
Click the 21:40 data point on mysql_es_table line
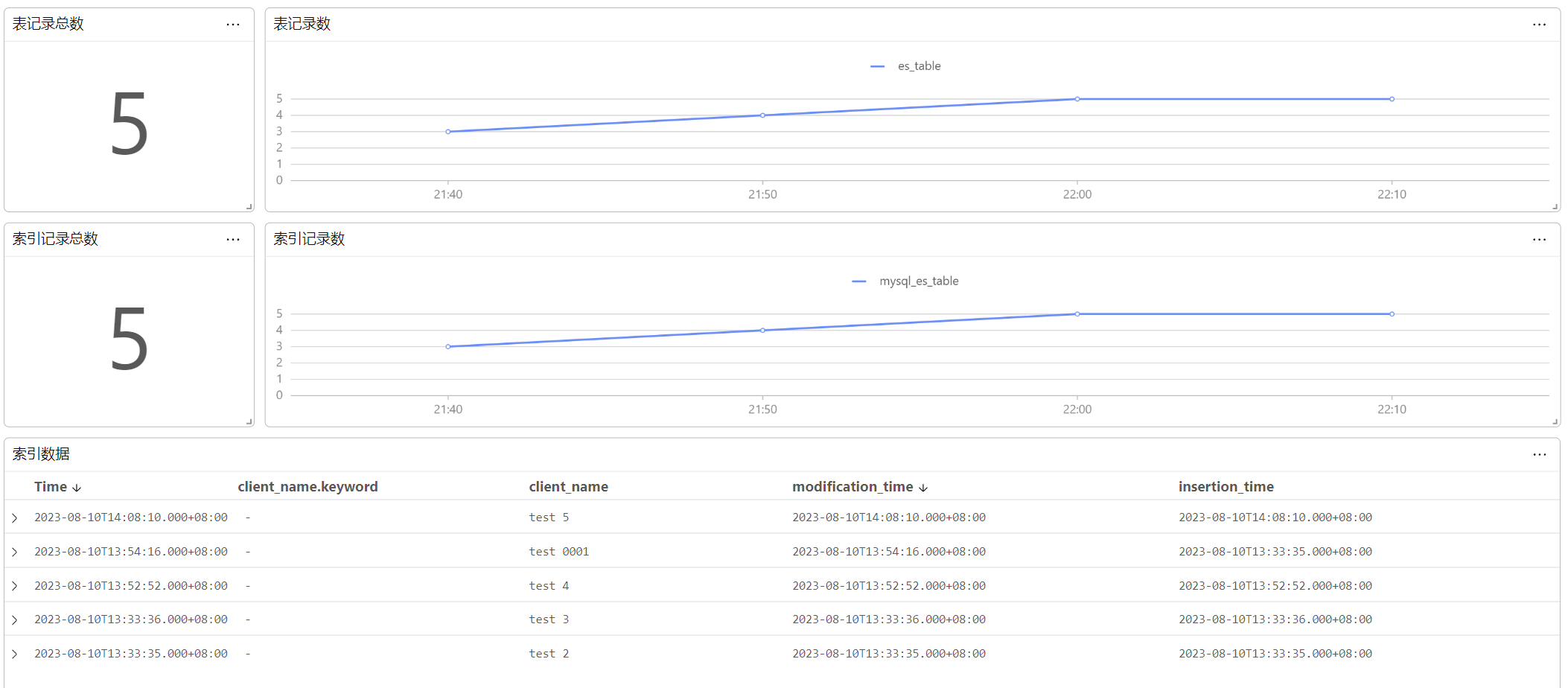pyautogui.click(x=448, y=347)
